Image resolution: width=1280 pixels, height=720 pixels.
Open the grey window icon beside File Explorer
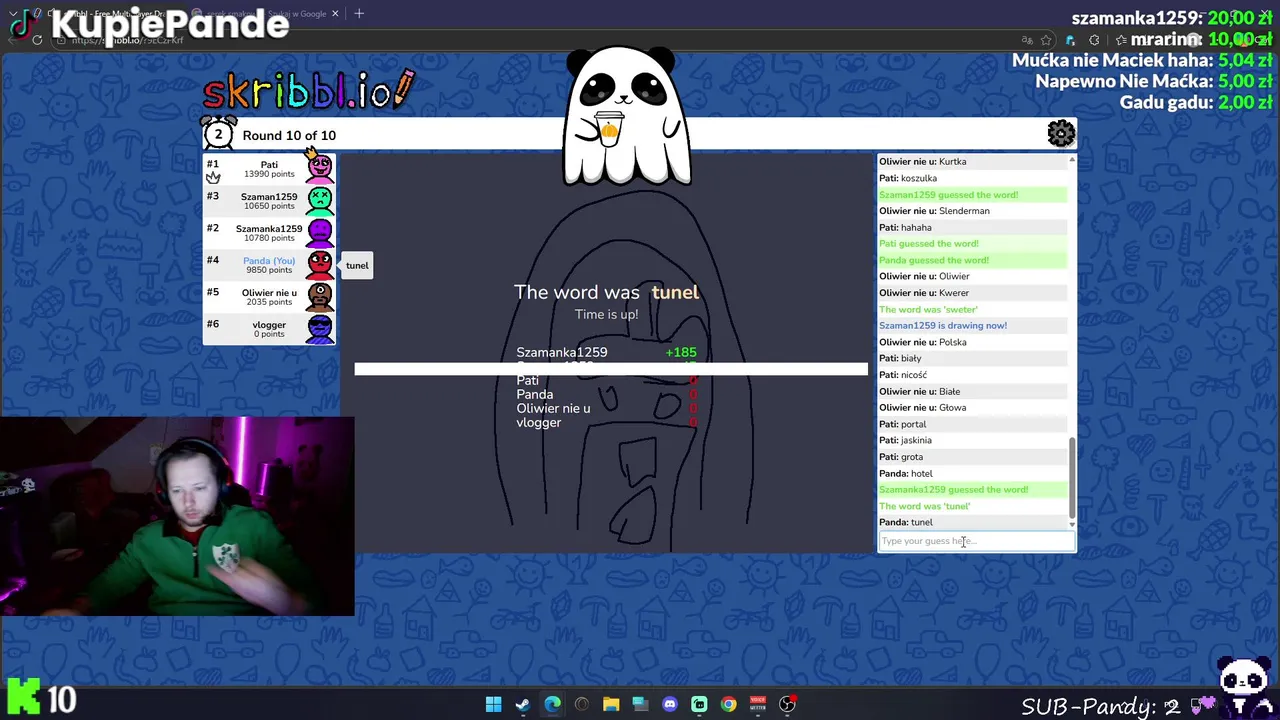[640, 704]
